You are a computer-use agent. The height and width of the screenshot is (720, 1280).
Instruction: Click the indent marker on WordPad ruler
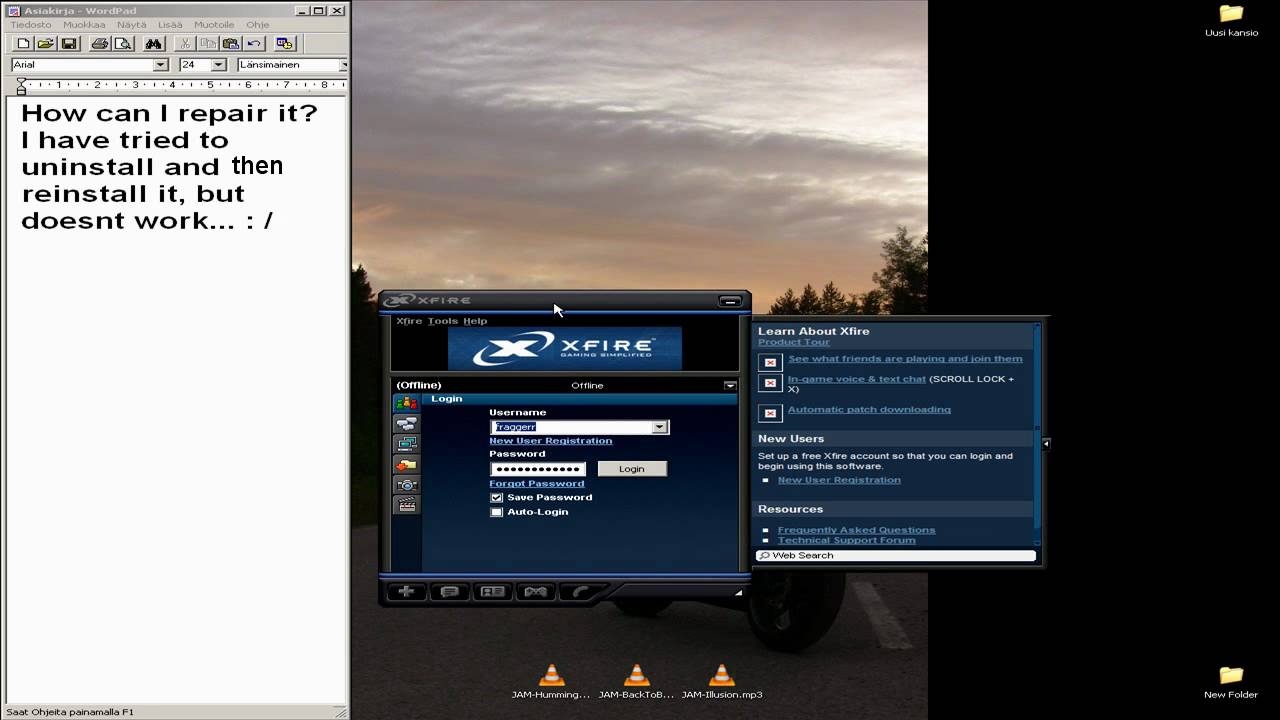(21, 87)
